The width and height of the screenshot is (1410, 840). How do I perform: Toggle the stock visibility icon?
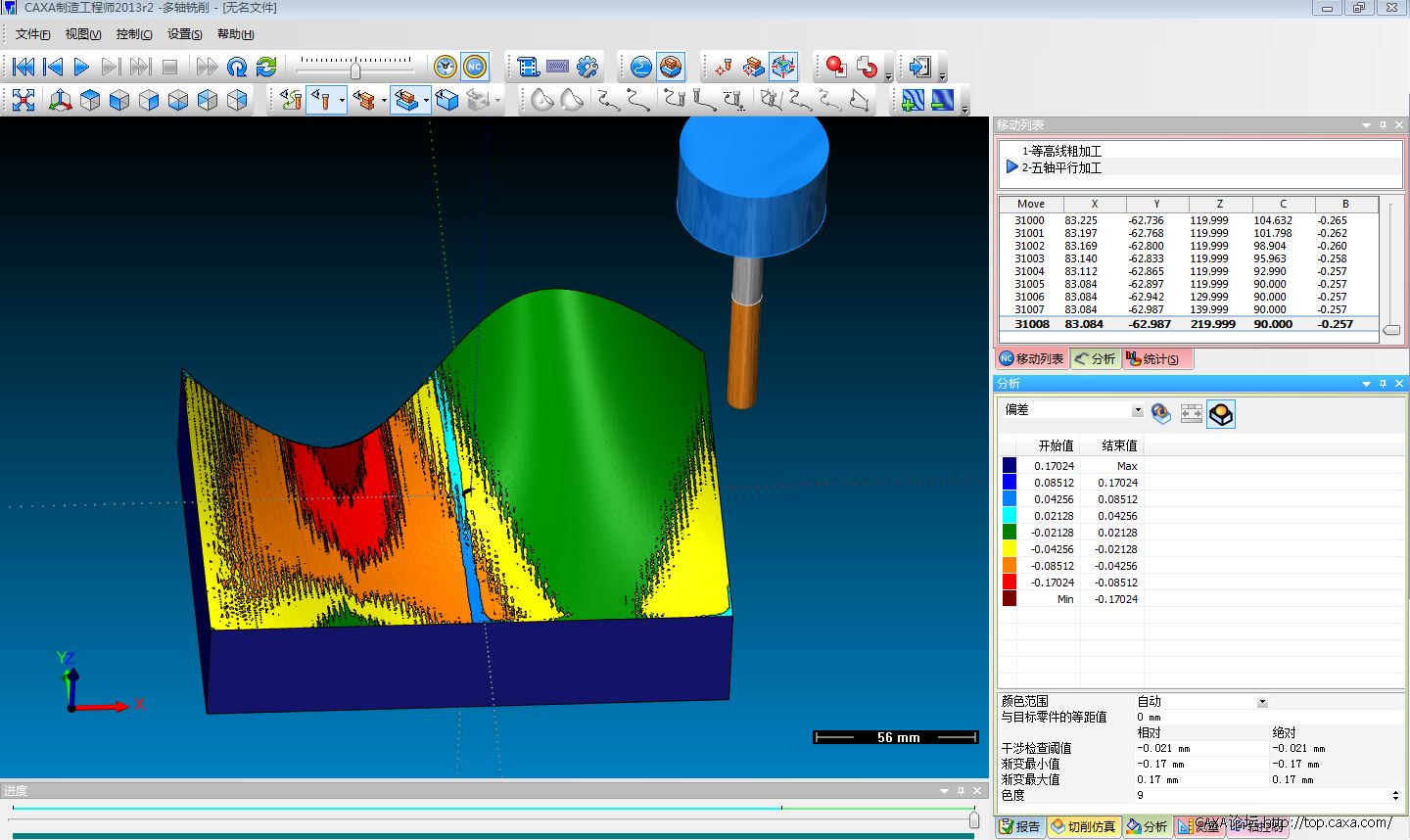pos(406,100)
